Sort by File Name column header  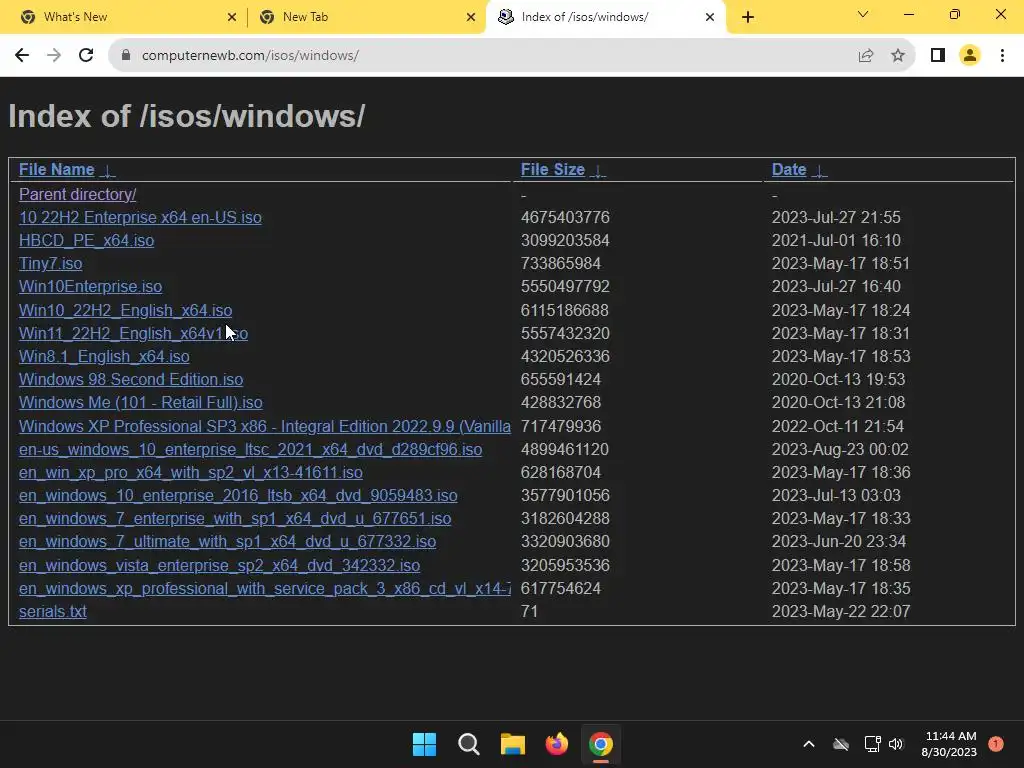pyautogui.click(x=57, y=170)
